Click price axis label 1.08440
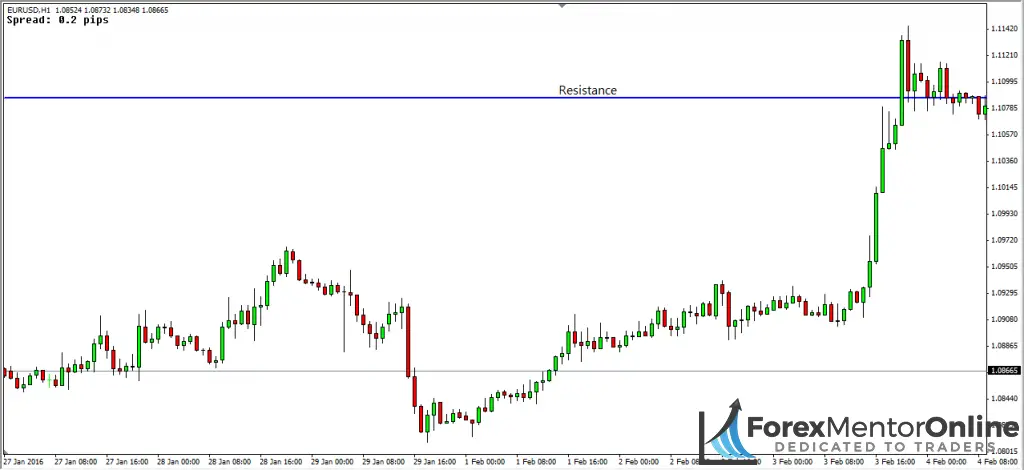This screenshot has width=1024, height=470. point(1004,398)
